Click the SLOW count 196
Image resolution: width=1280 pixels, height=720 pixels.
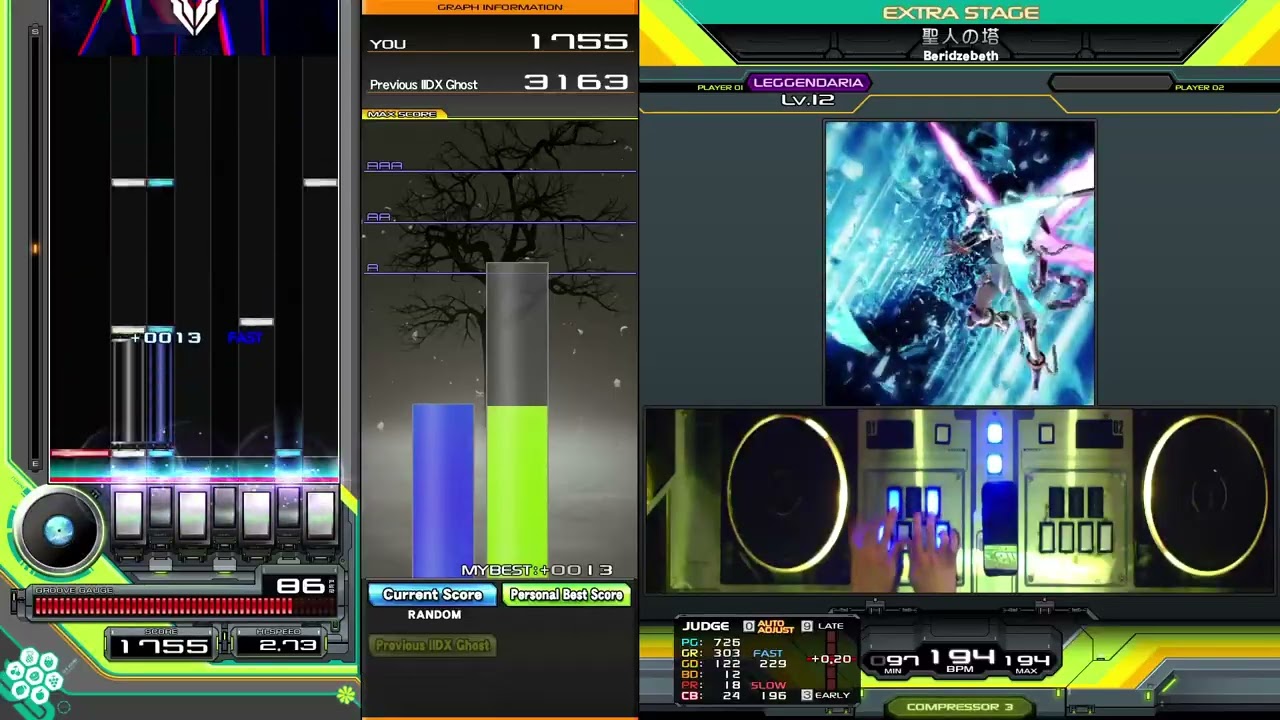773,695
